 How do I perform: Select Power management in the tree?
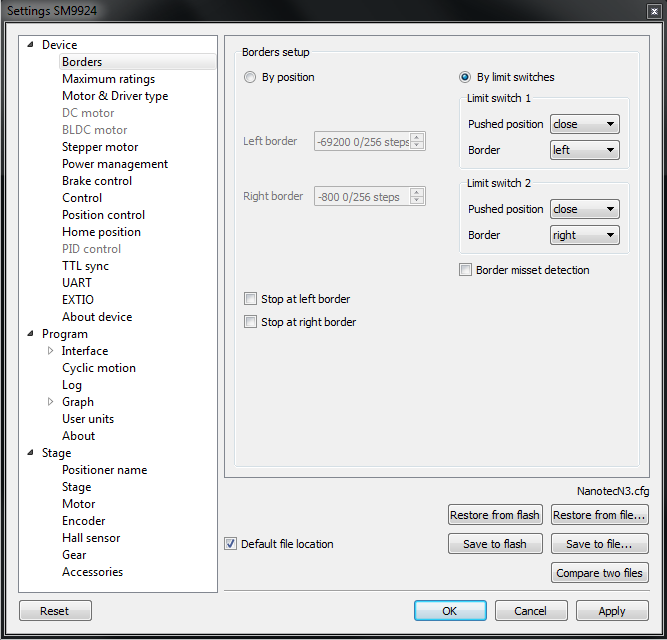pos(114,164)
